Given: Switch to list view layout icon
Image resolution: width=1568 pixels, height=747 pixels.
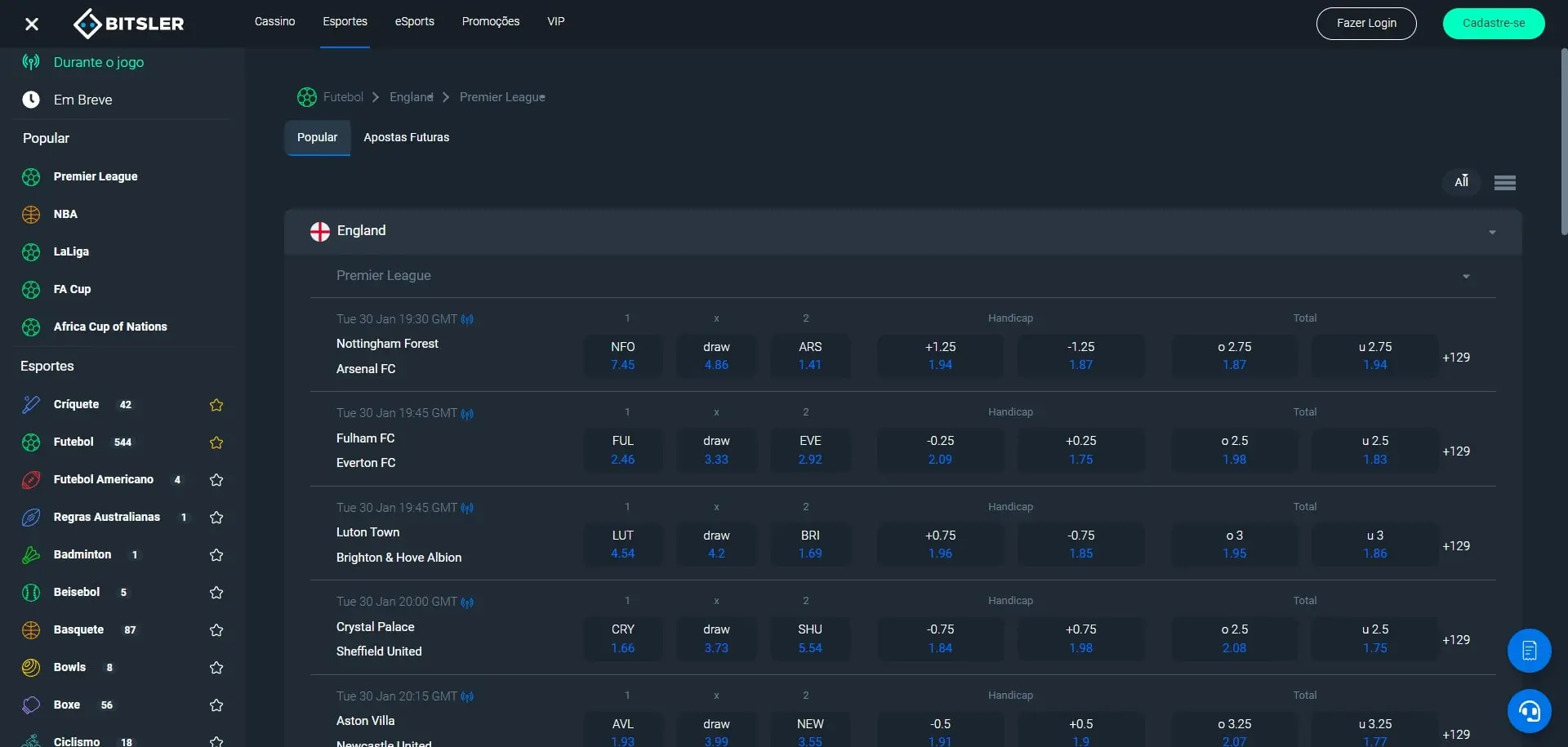Looking at the screenshot, I should (1504, 182).
